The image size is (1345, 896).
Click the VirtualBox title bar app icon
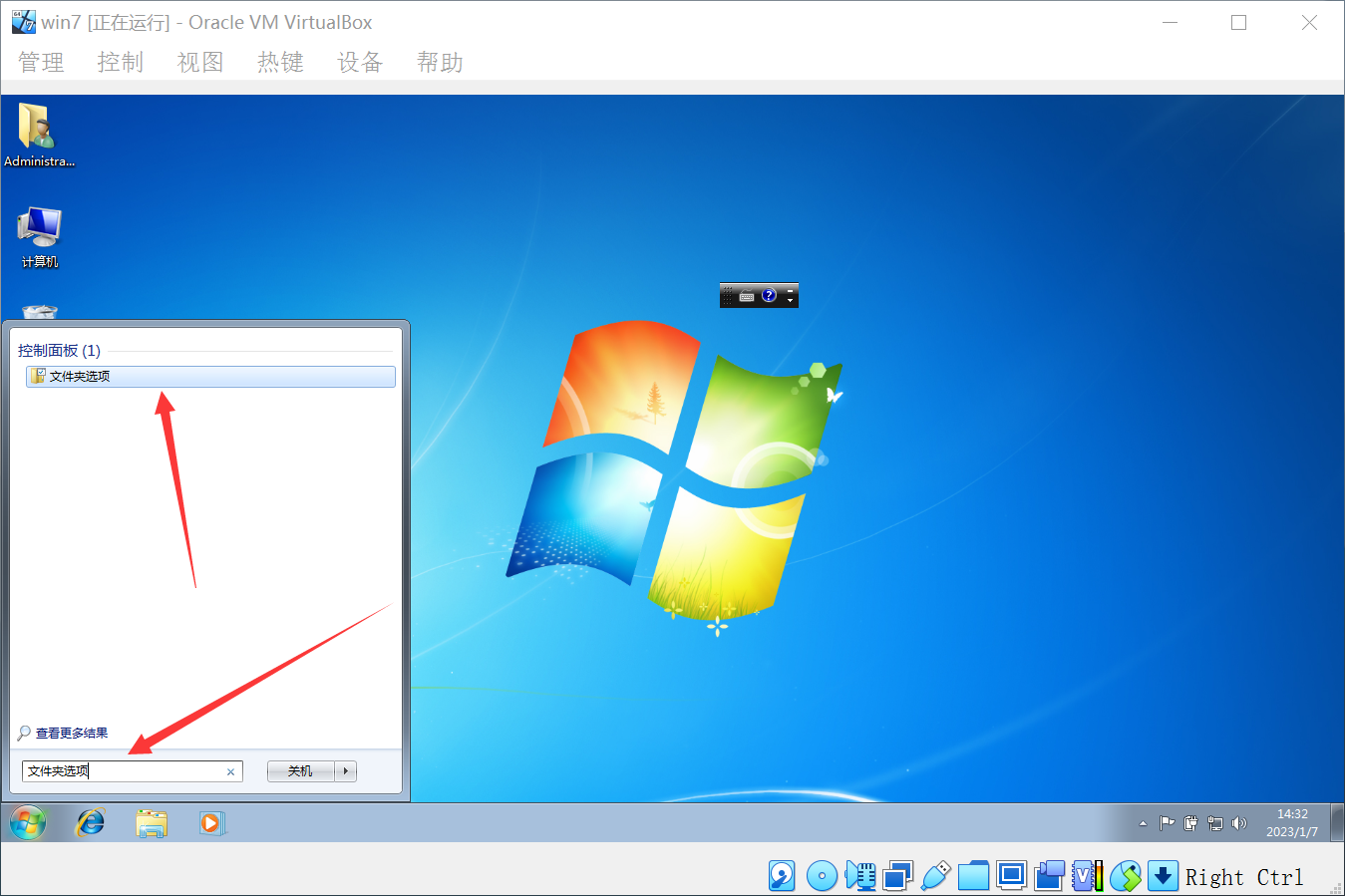coord(23,22)
